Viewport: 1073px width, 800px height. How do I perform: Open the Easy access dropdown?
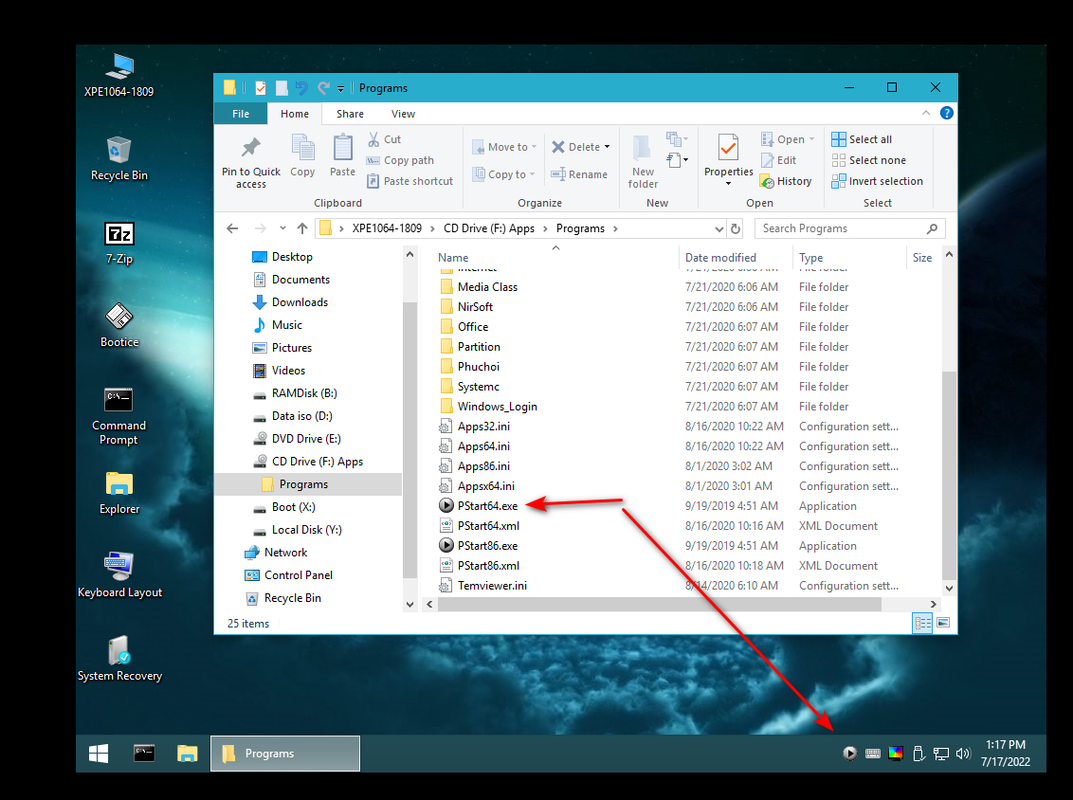[x=677, y=160]
